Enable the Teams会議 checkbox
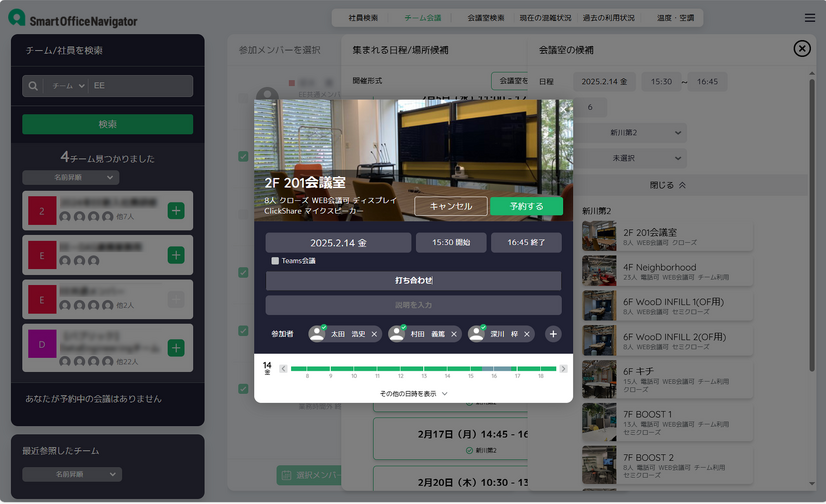826x504 pixels. point(275,261)
